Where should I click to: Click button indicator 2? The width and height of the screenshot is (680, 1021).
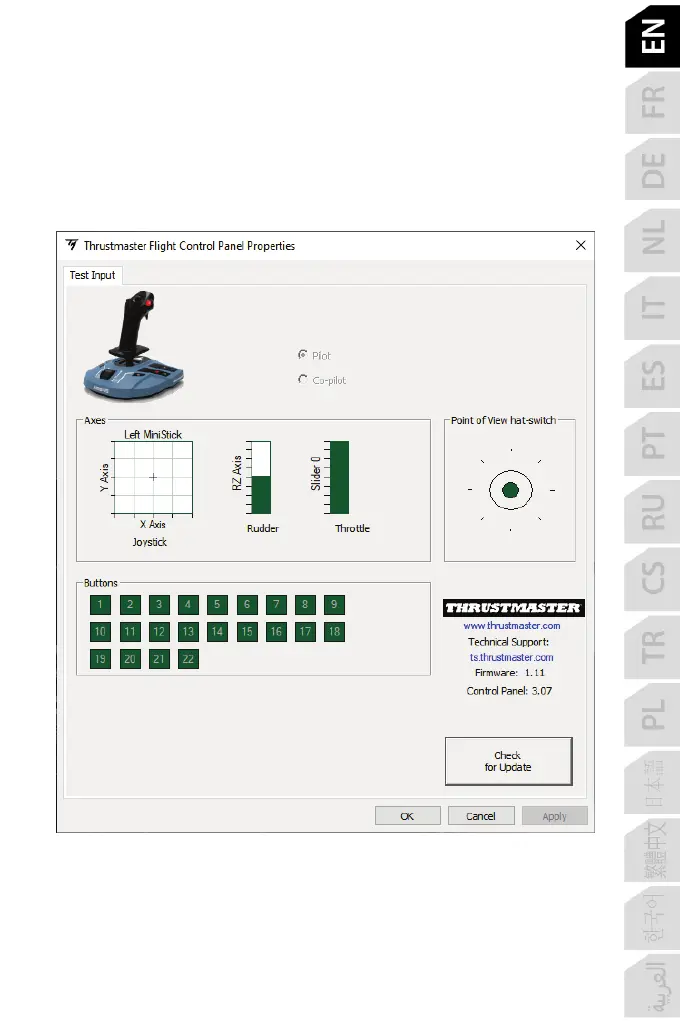point(130,605)
